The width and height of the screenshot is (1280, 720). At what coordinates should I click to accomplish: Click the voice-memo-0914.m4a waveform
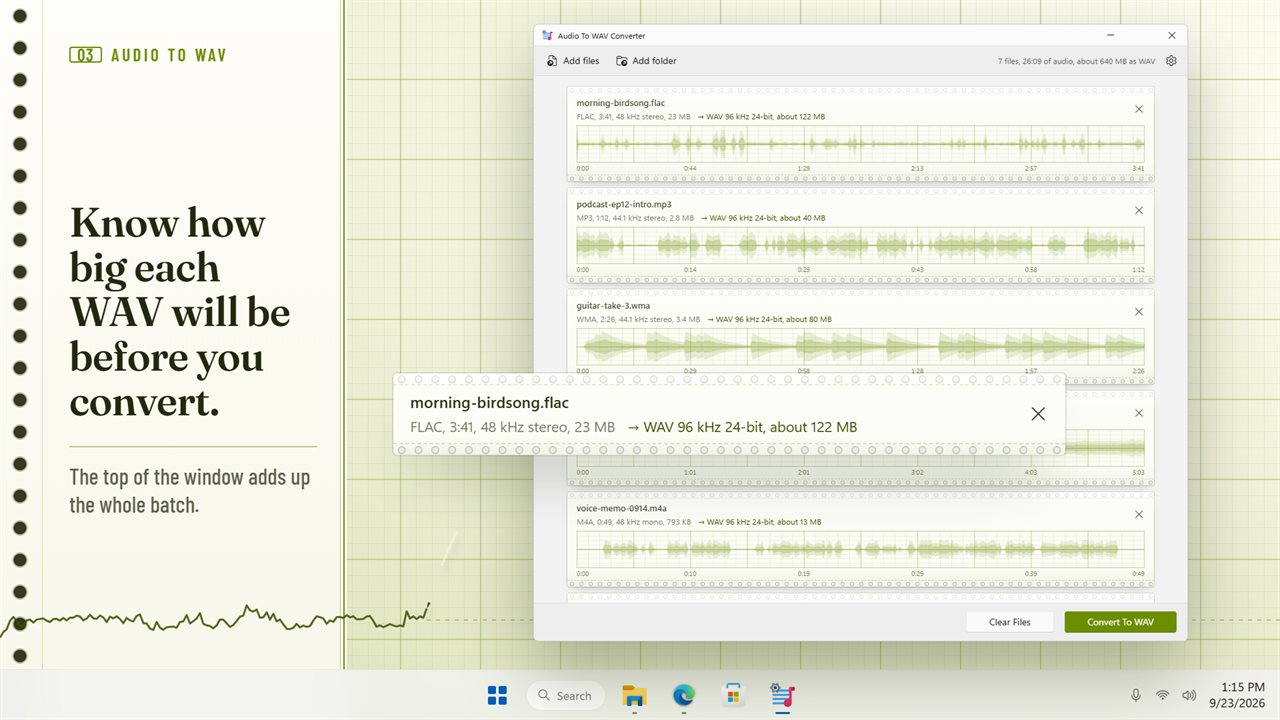click(860, 549)
